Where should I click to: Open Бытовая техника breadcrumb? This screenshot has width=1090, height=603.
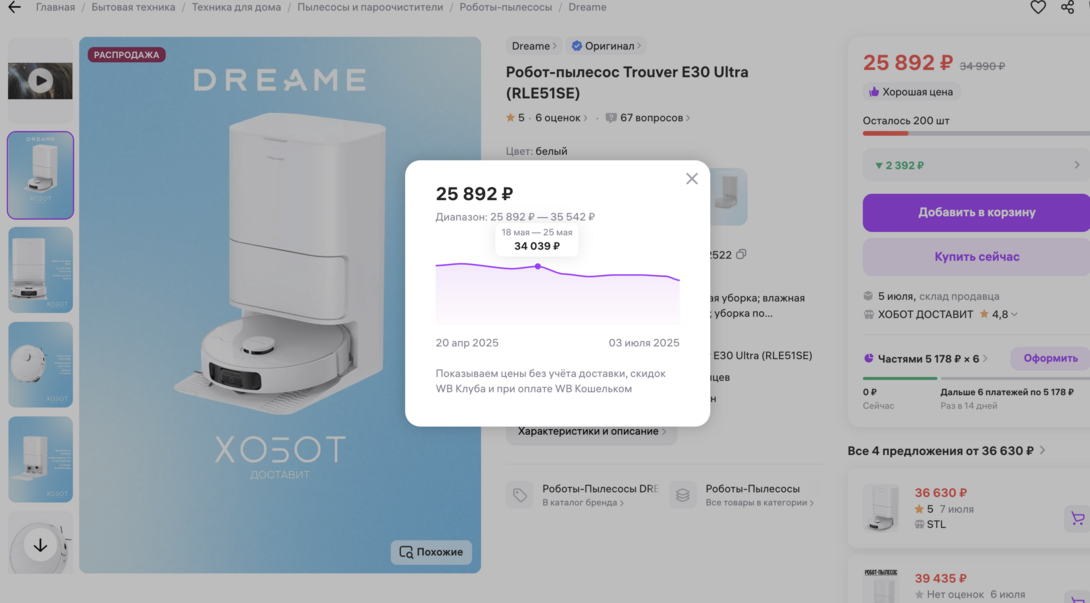click(x=133, y=7)
